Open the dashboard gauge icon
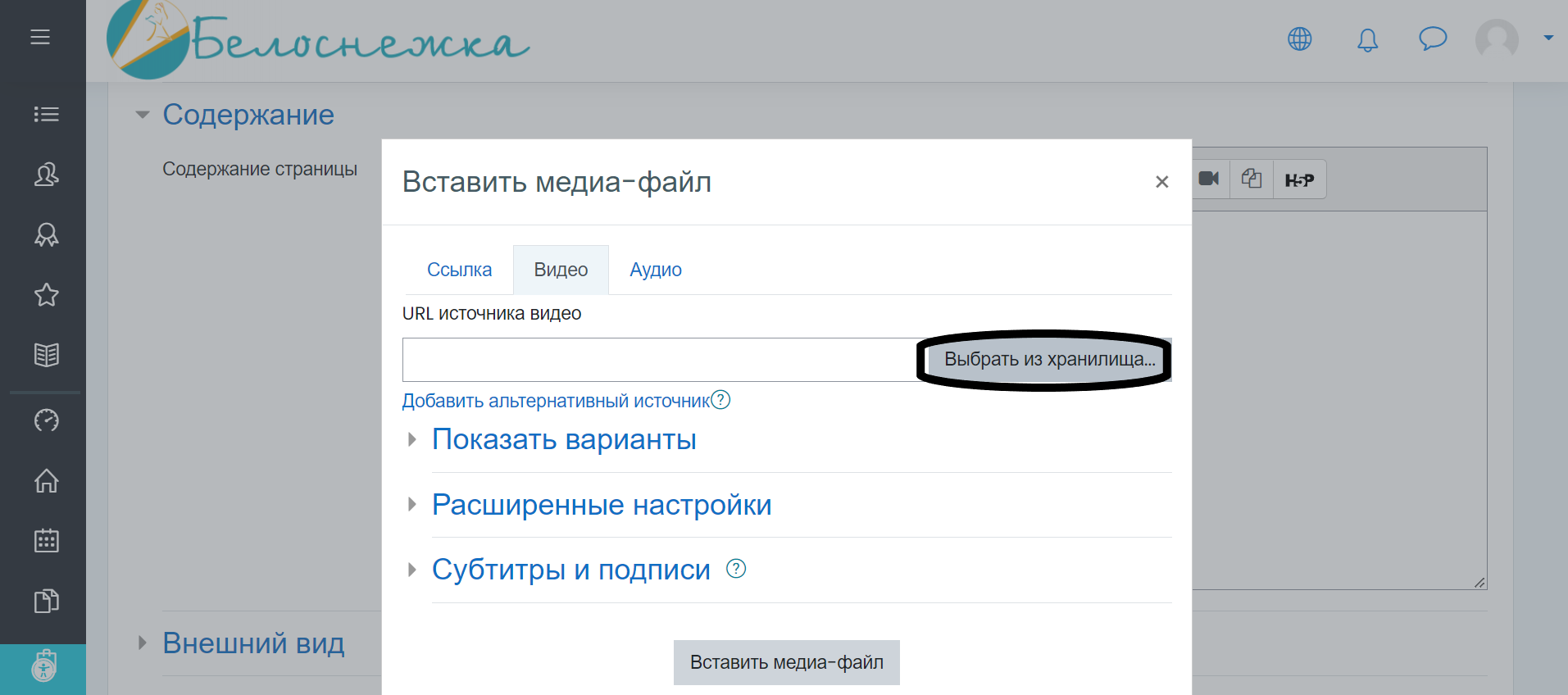The width and height of the screenshot is (1568, 695). (46, 420)
